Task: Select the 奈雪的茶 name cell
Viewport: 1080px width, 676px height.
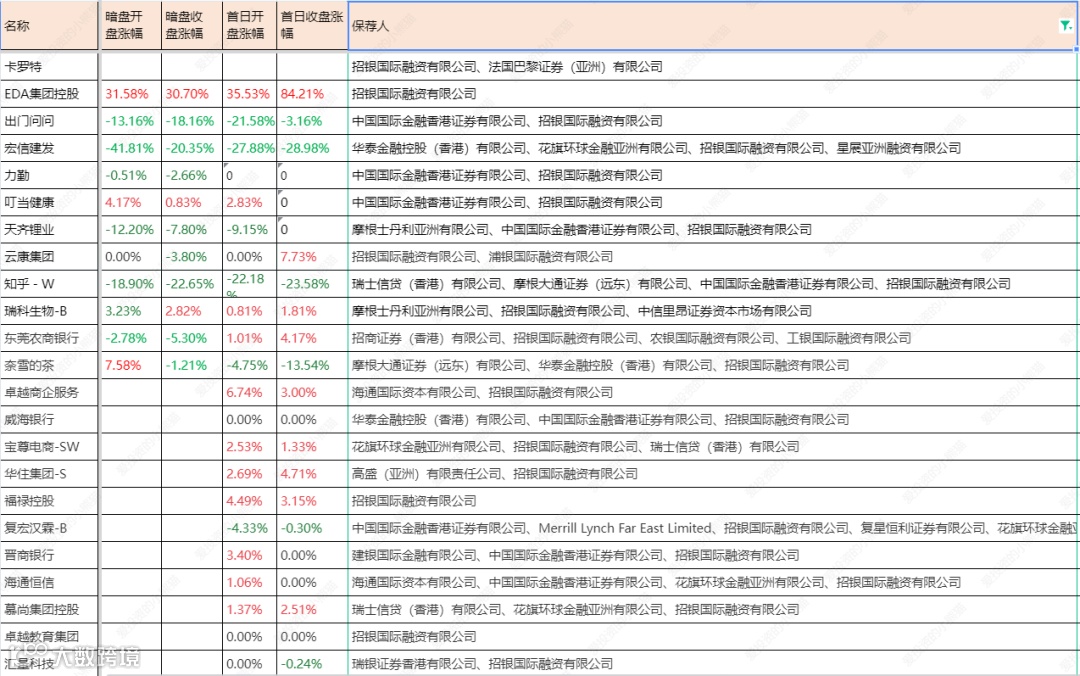Action: (50, 365)
